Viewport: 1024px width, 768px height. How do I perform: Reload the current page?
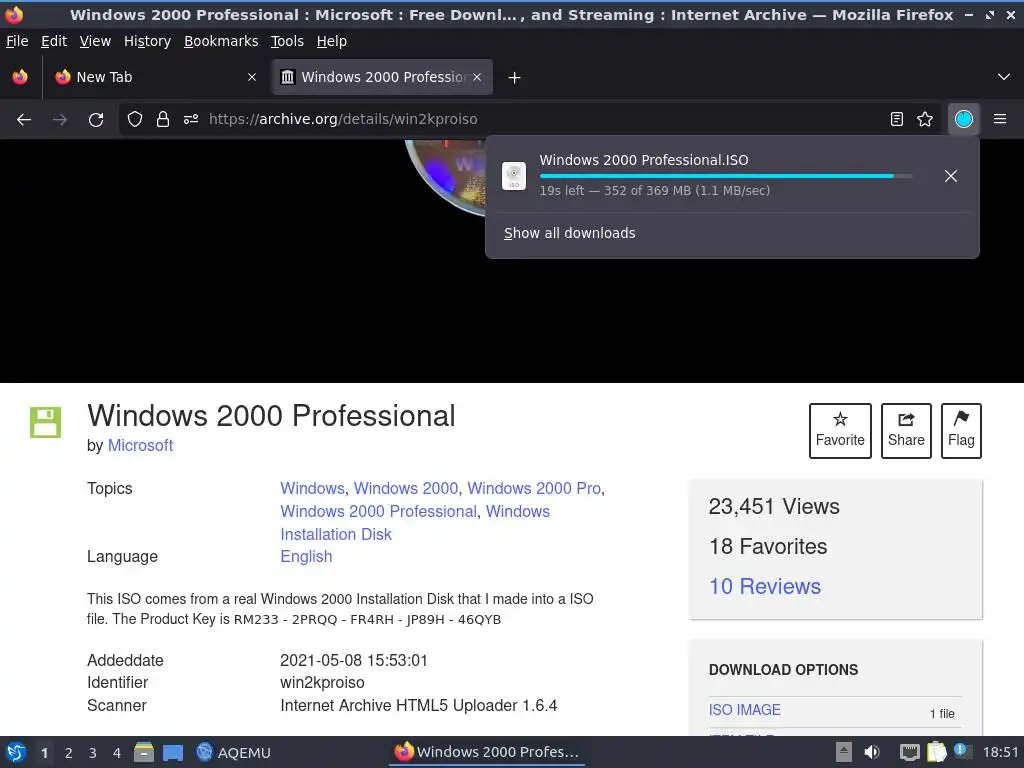96,120
